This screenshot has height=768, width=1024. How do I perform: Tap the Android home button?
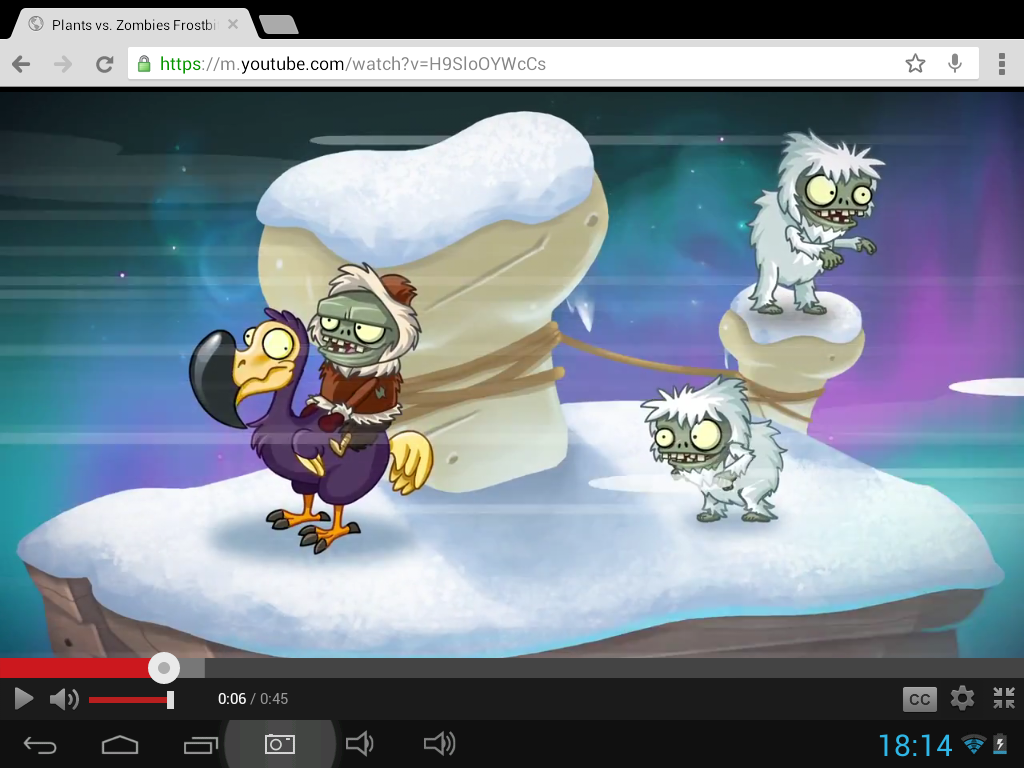point(120,744)
